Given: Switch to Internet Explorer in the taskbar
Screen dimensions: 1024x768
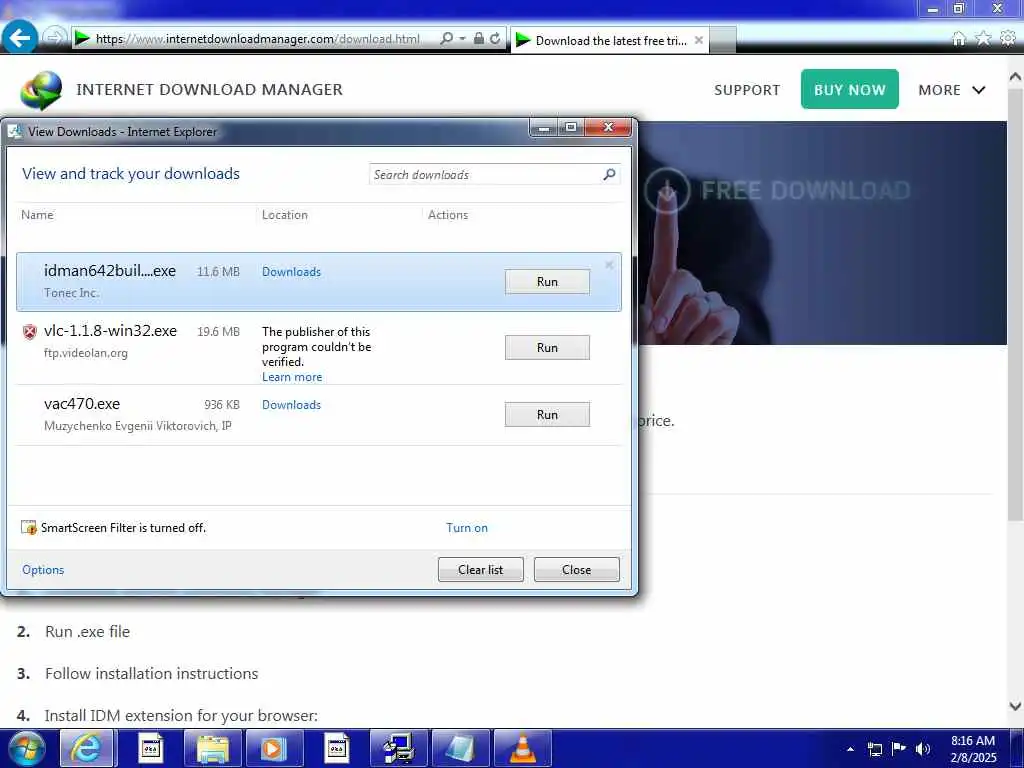Looking at the screenshot, I should 87,748.
